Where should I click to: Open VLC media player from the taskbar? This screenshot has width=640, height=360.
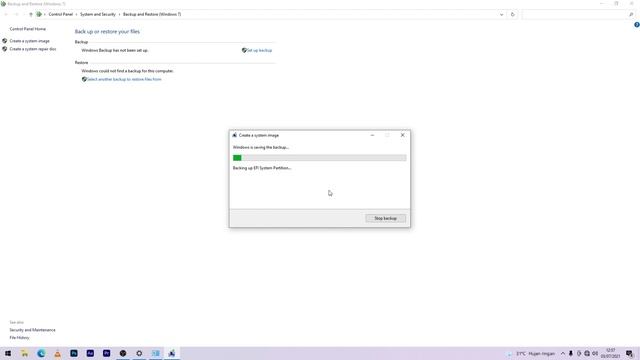click(57, 353)
